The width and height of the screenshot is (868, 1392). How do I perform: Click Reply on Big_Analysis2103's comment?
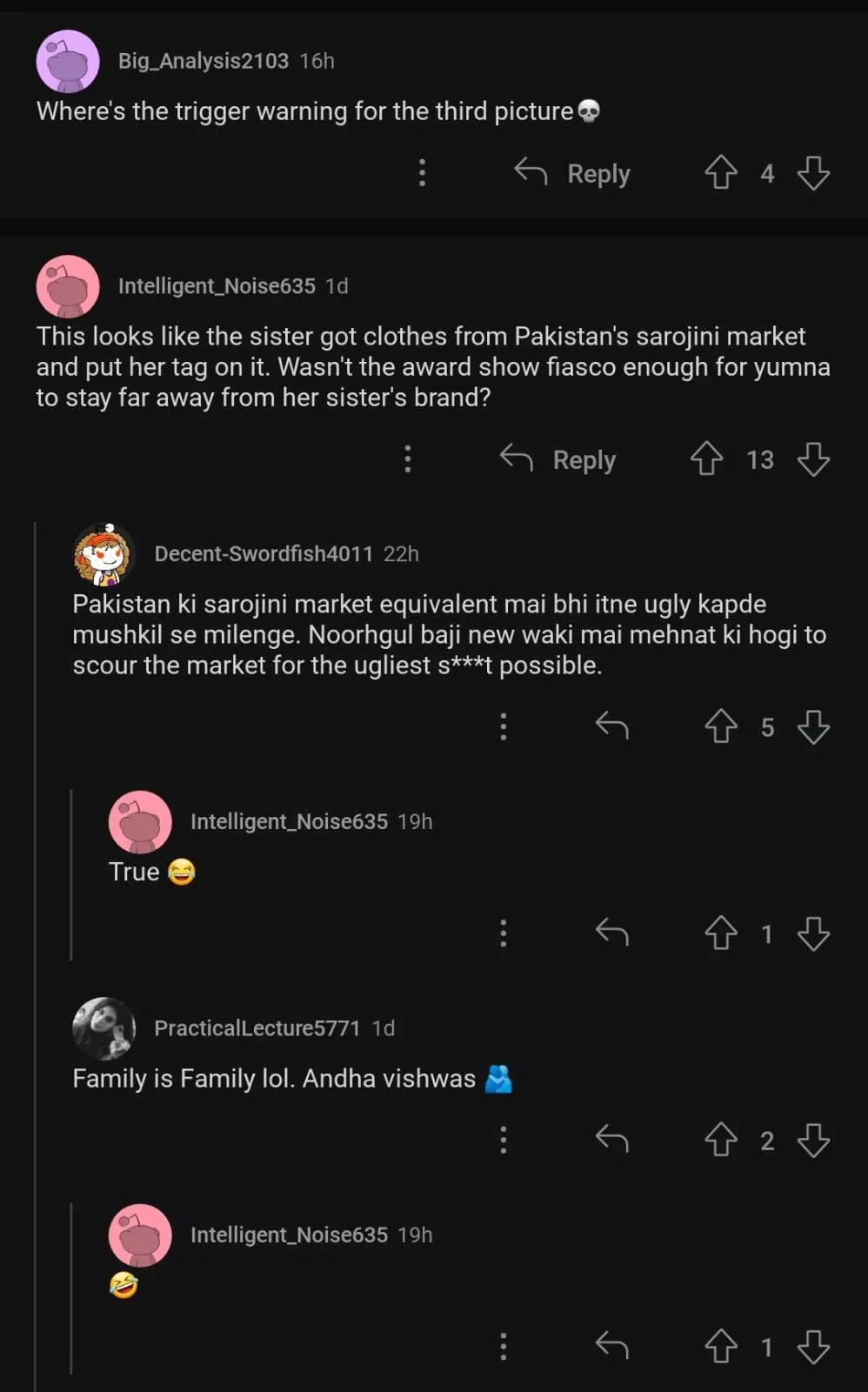(573, 173)
